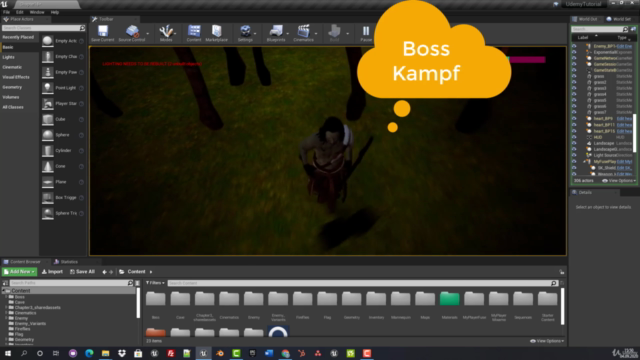Viewport: 640px width, 360px height.
Task: Click World Outliner vertical scrollbar
Action: click(x=634, y=133)
